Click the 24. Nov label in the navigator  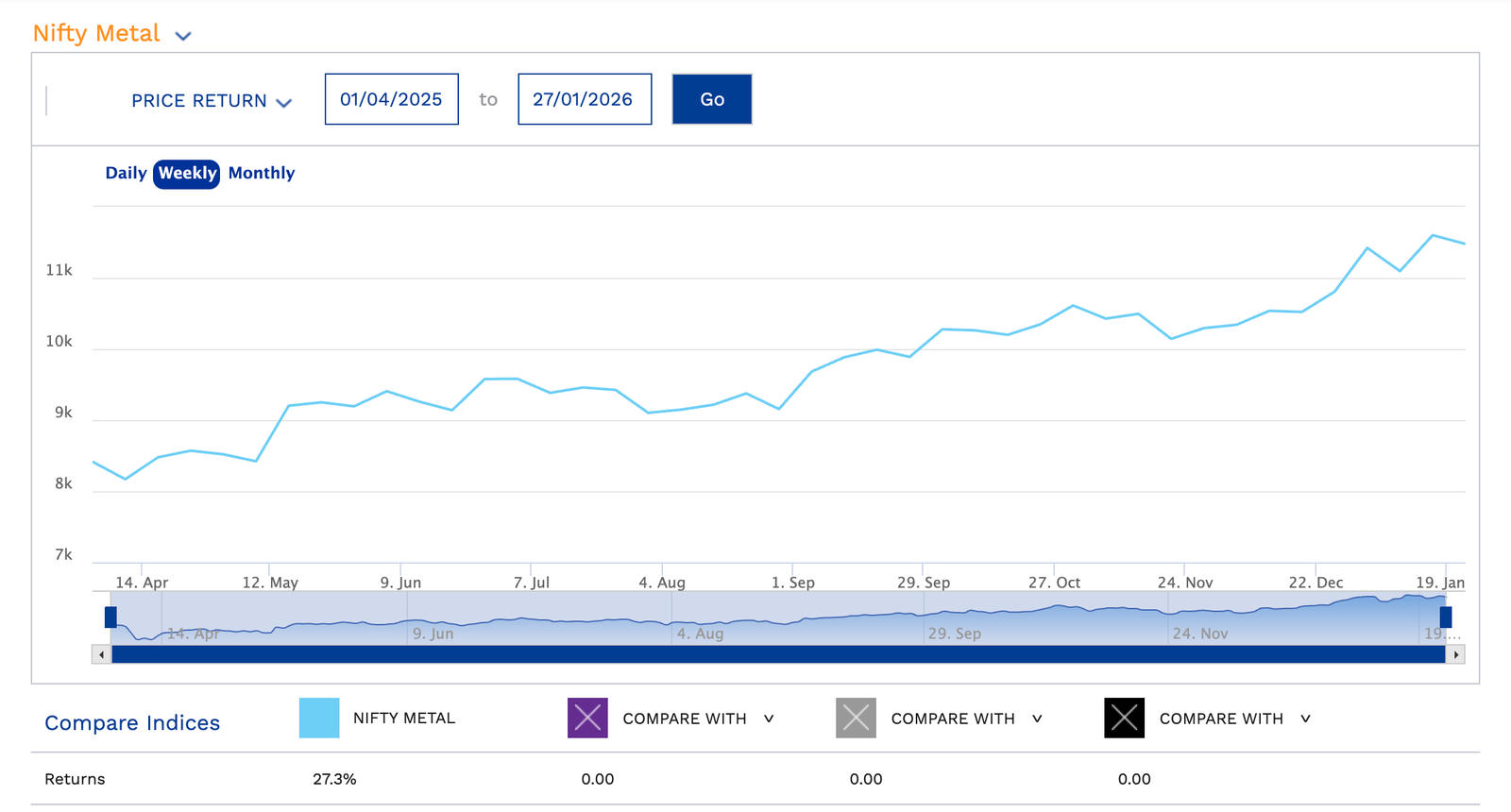coord(1200,634)
